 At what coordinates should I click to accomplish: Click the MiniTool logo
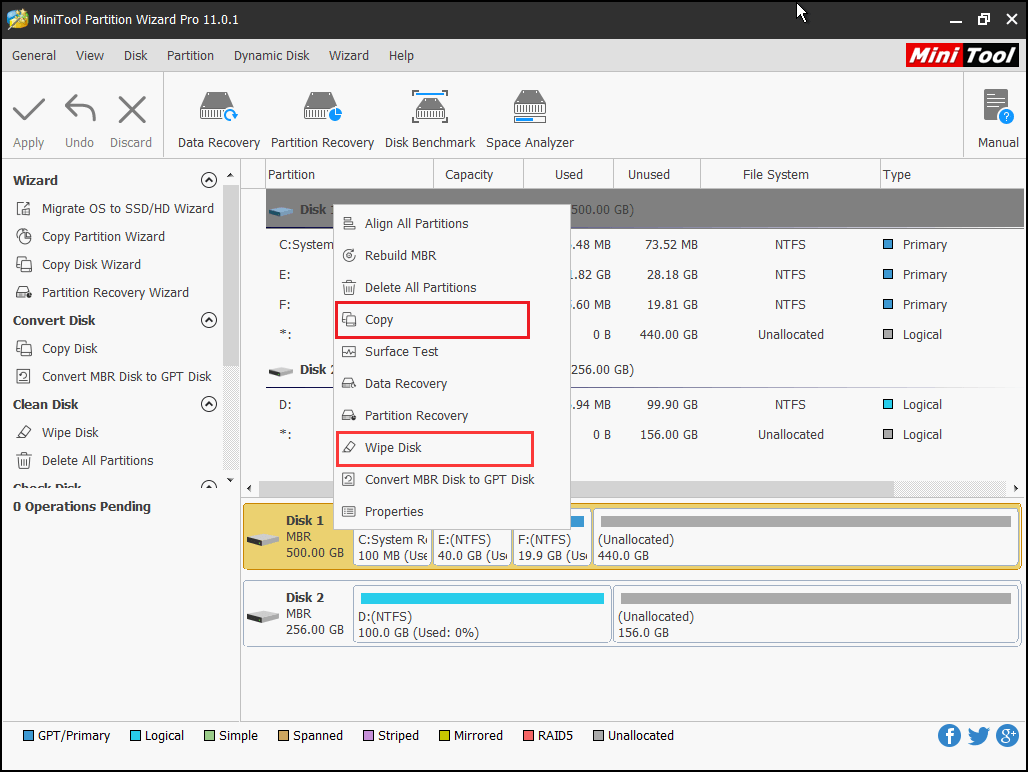tap(962, 55)
